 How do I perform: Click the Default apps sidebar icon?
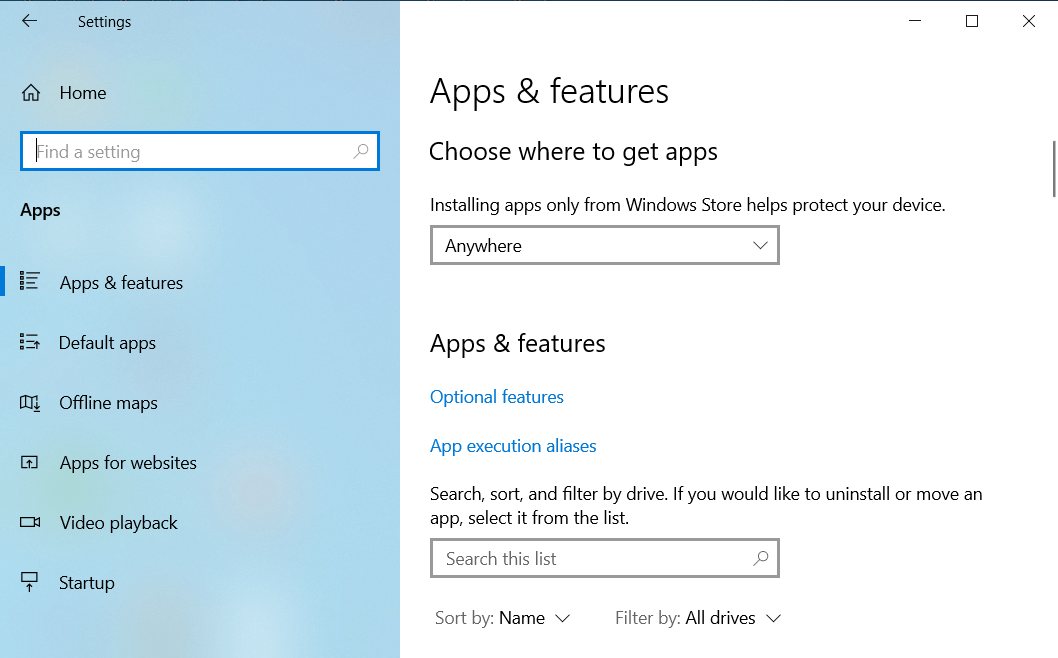[x=30, y=343]
